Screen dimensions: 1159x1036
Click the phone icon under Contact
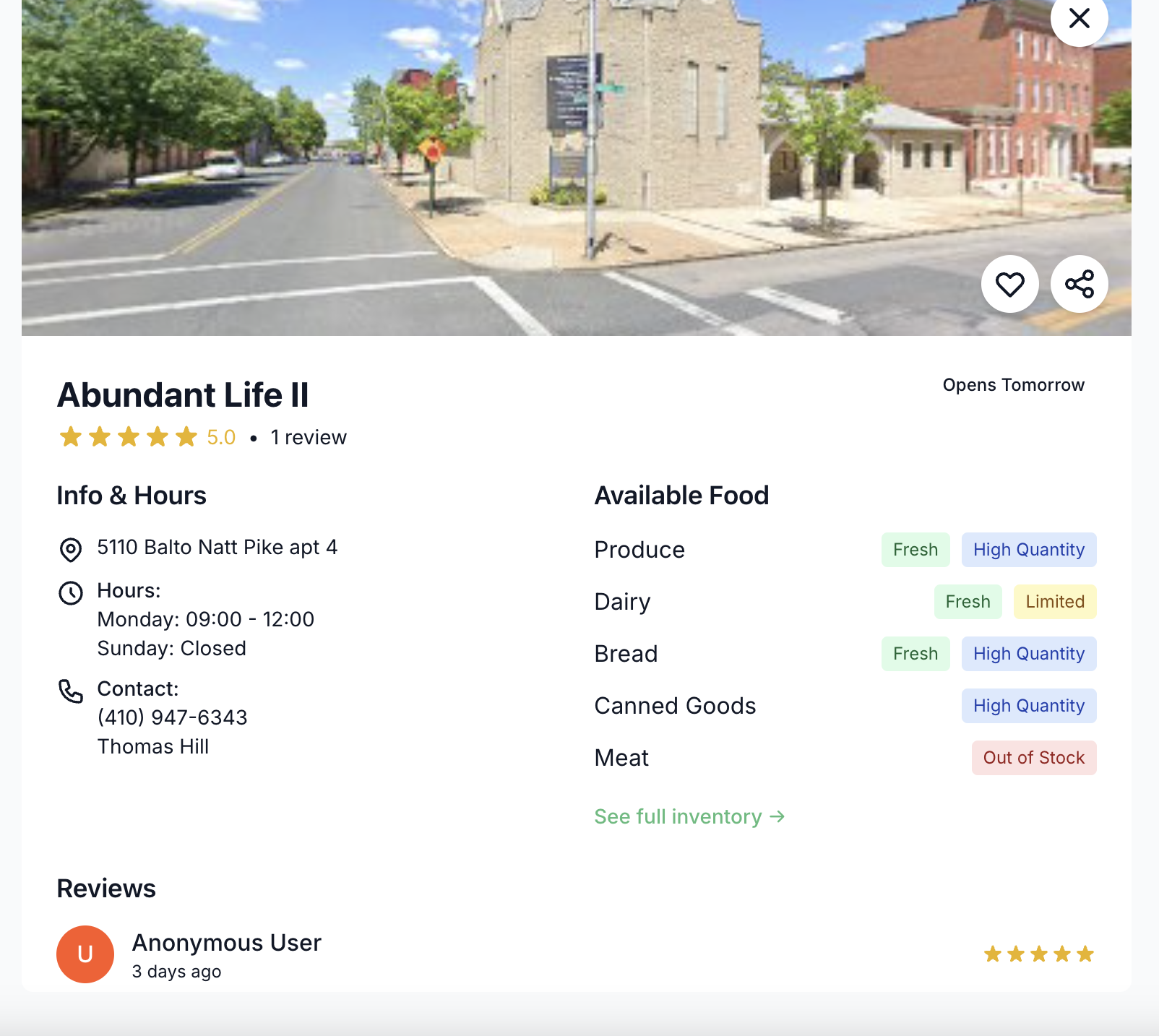70,692
